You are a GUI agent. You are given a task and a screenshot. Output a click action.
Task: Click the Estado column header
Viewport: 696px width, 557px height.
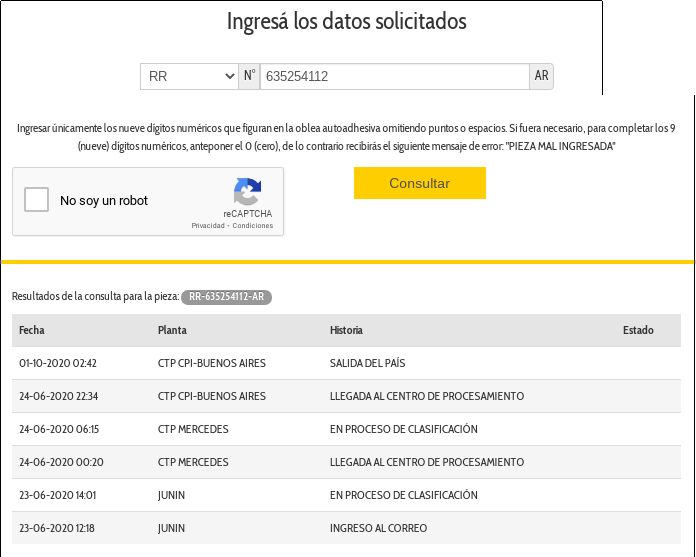(638, 330)
